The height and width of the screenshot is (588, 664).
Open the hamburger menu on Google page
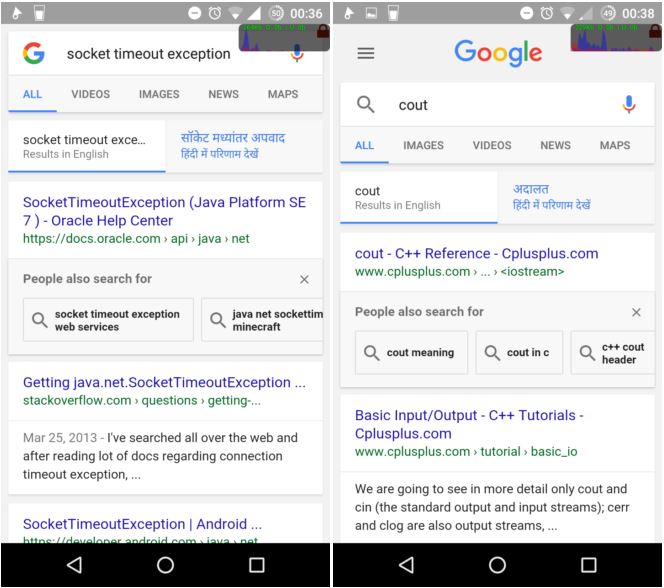(x=366, y=53)
